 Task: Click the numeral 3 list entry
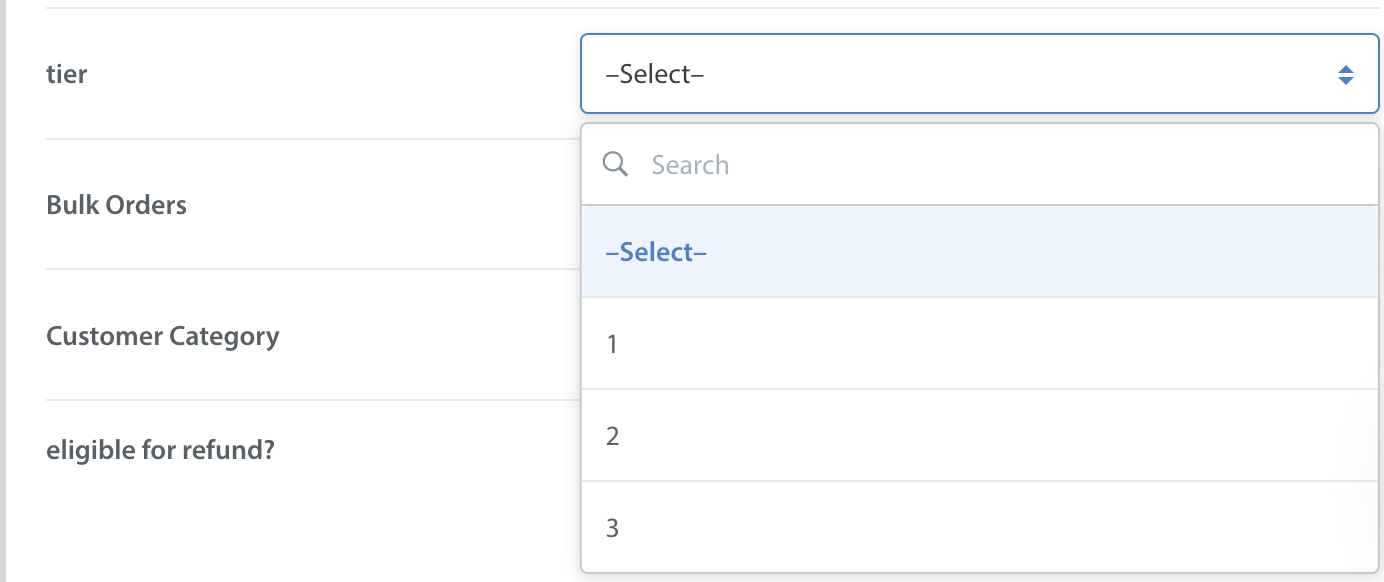[612, 528]
